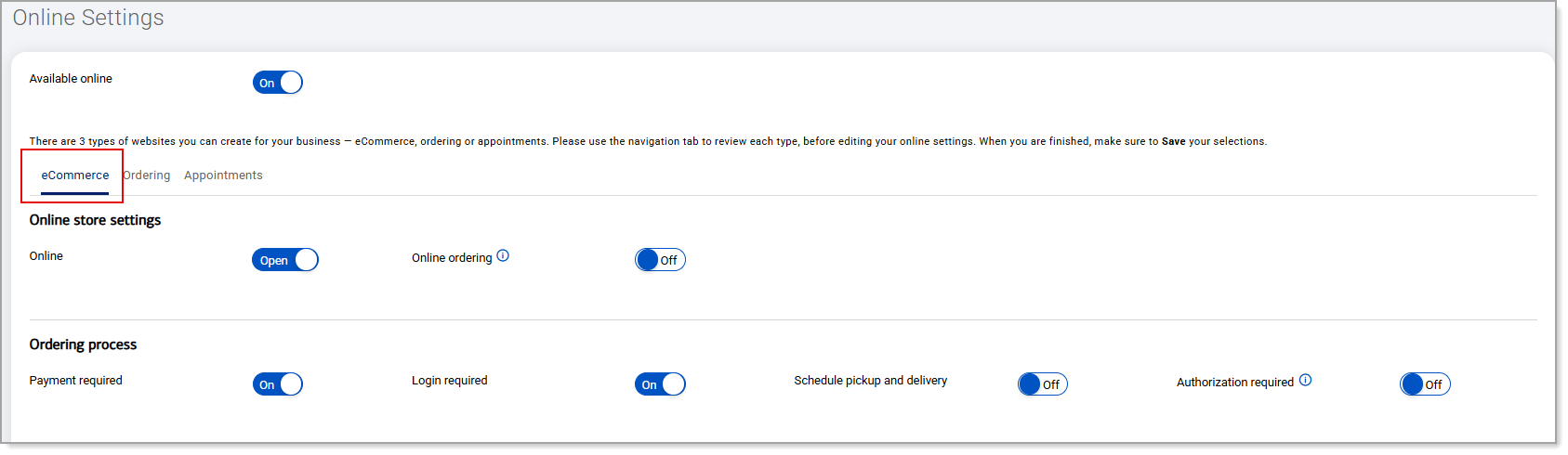The image size is (1568, 455).
Task: Click the Authorization required info icon
Action: (1306, 380)
